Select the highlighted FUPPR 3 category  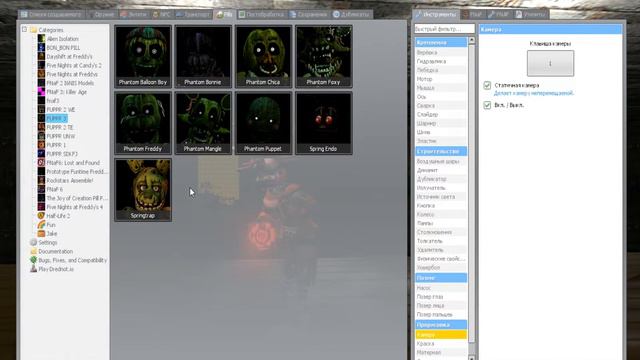pyautogui.click(x=56, y=118)
